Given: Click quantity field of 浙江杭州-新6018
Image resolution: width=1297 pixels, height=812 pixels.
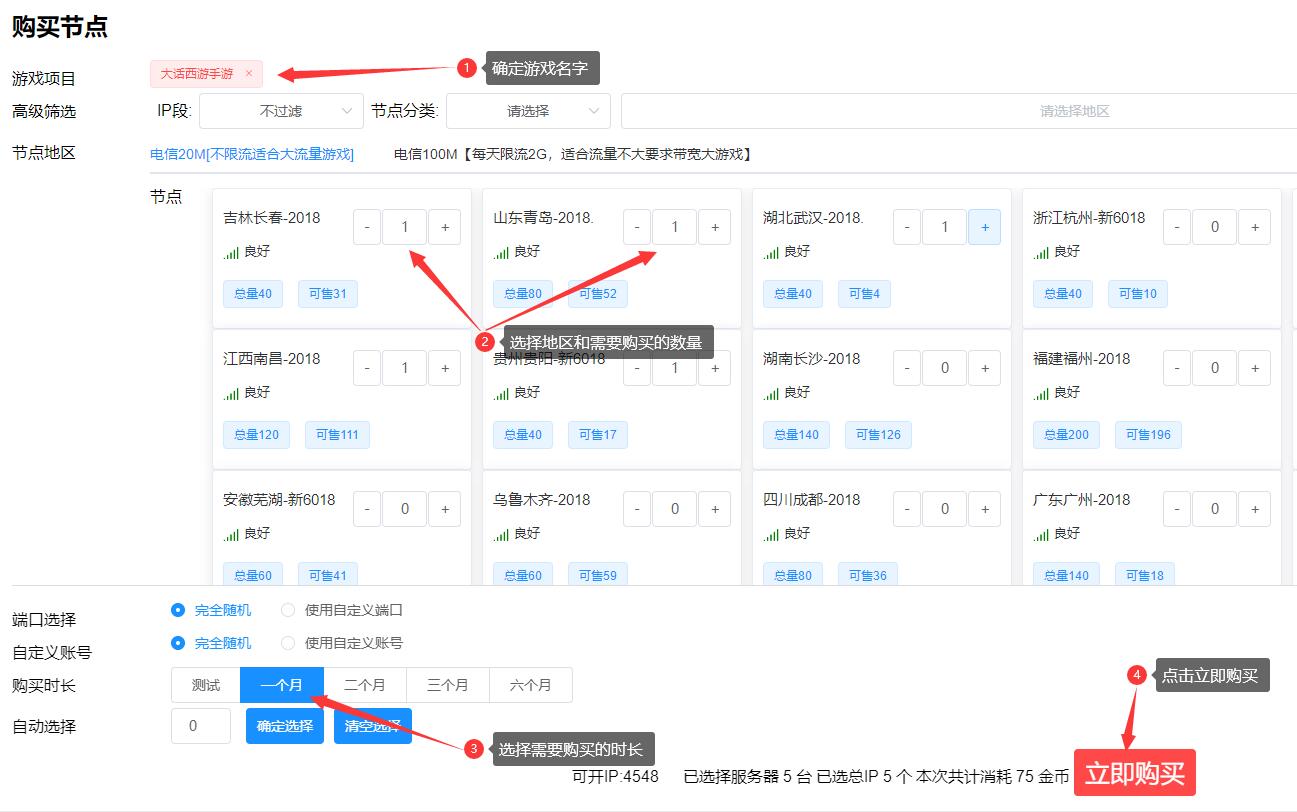Looking at the screenshot, I should [x=1215, y=227].
